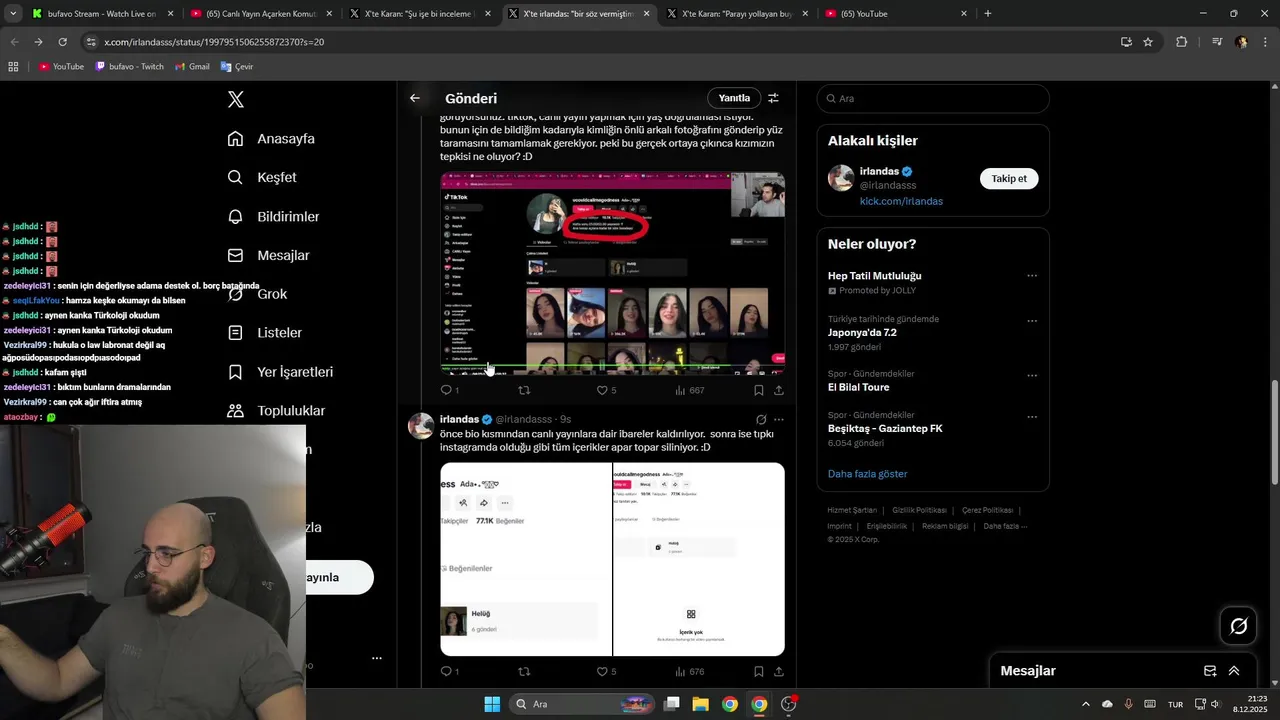This screenshot has height=720, width=1280.
Task: Reply to the post with 676 views
Action: [449, 671]
